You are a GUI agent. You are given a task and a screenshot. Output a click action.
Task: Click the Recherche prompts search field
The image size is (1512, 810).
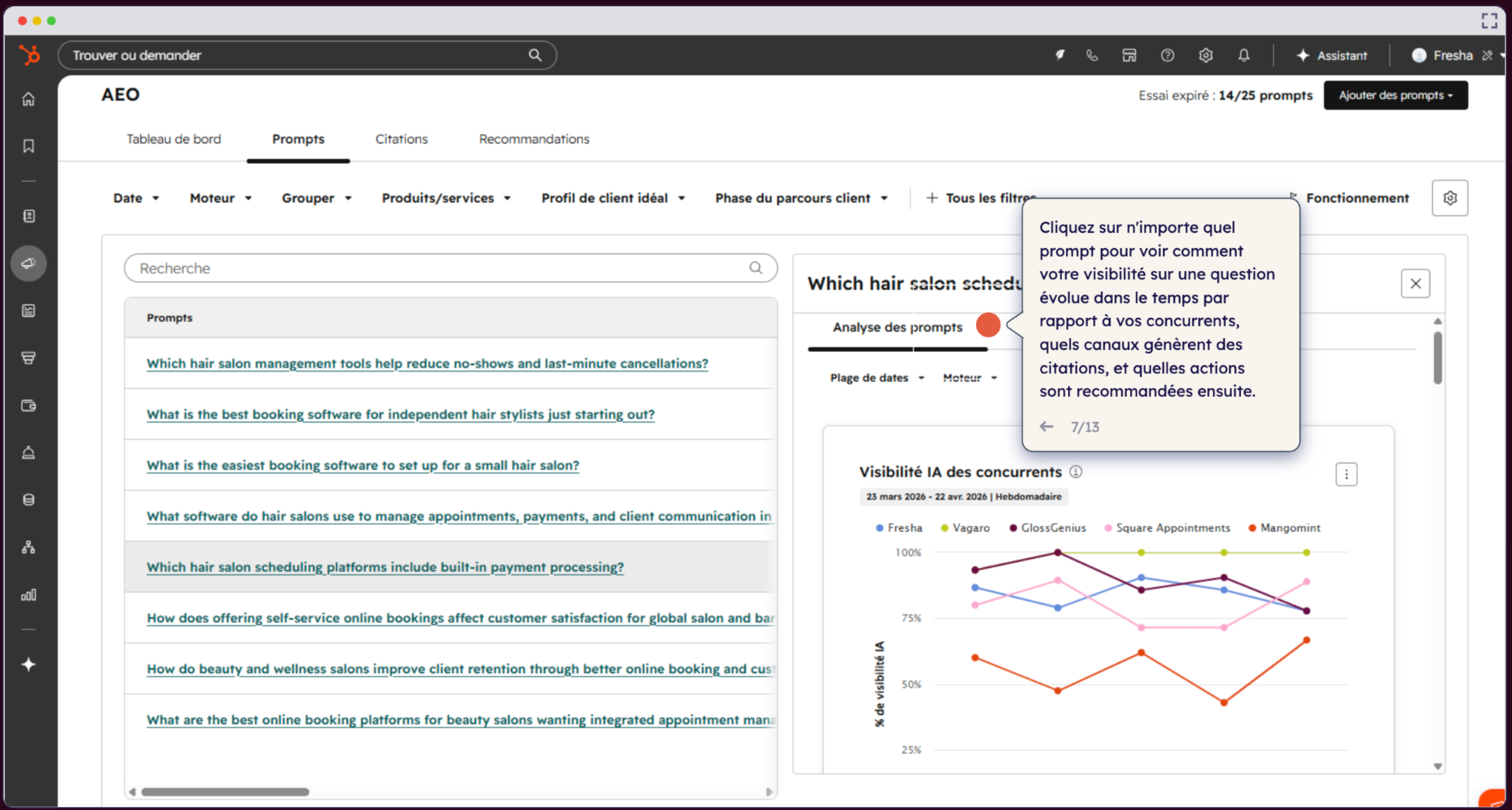tap(451, 268)
